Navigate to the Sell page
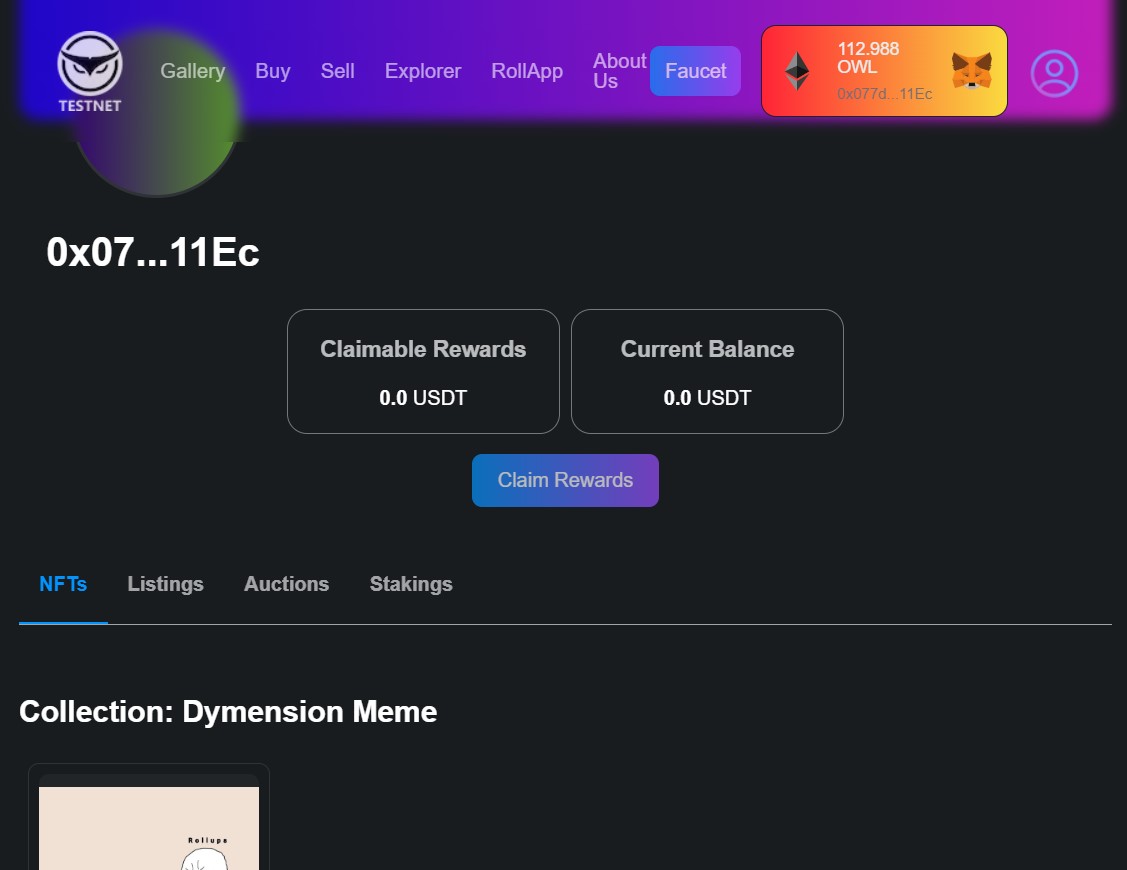1127x870 pixels. point(337,71)
